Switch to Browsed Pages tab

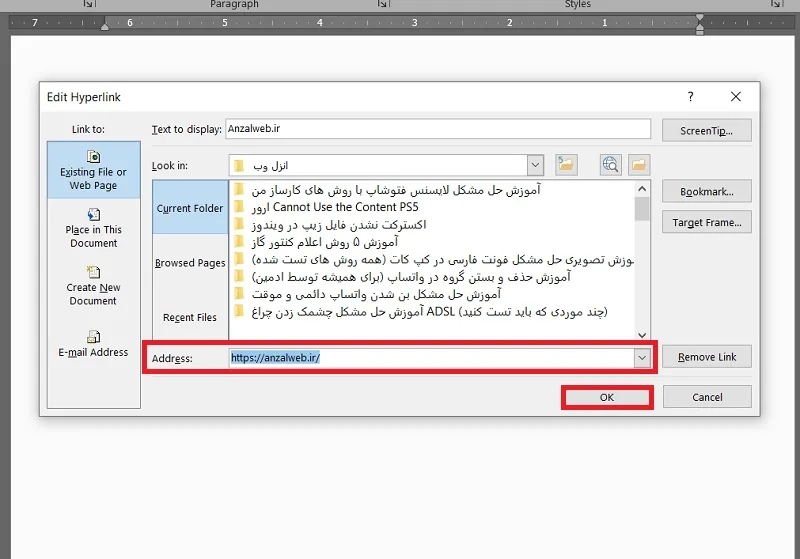(190, 263)
